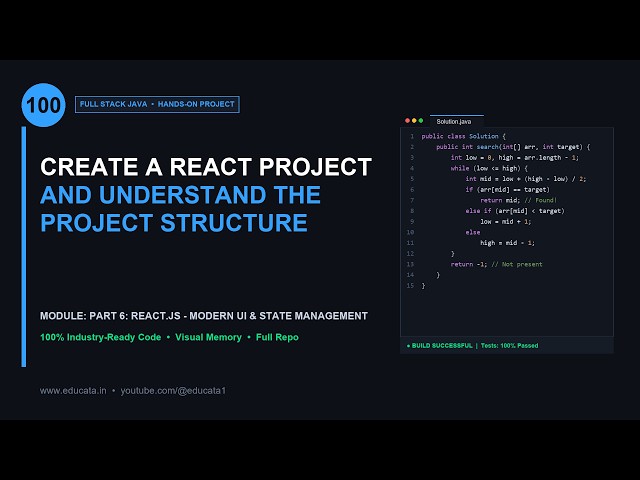
Task: Click the 'Full Repo' text
Action: coord(277,337)
